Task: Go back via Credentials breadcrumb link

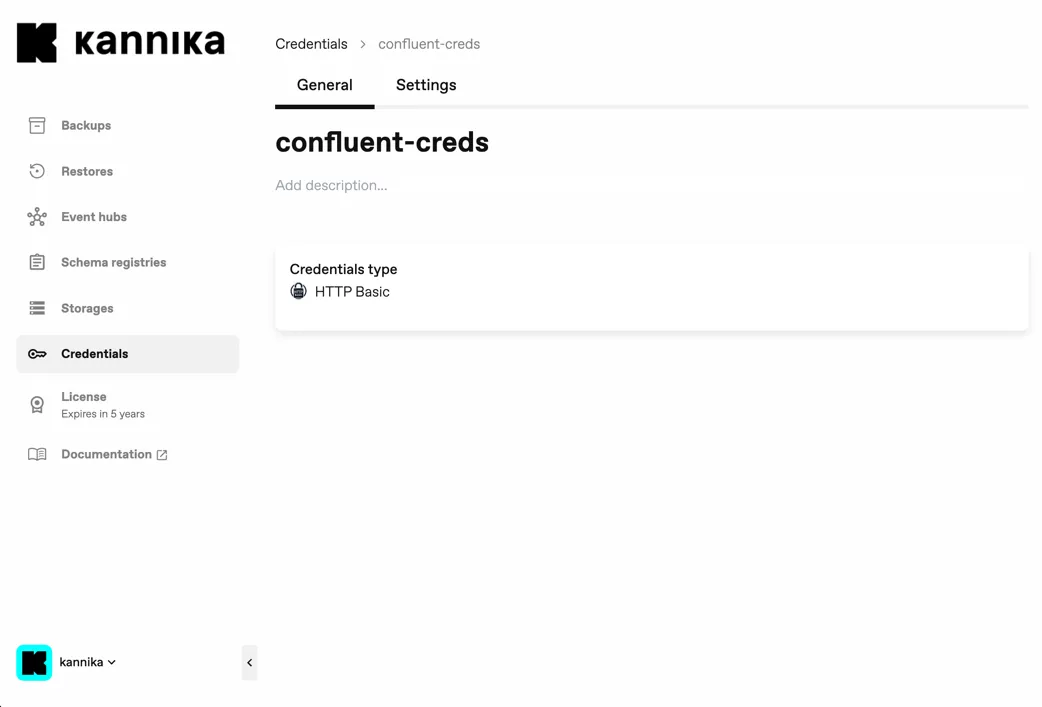Action: [x=311, y=44]
